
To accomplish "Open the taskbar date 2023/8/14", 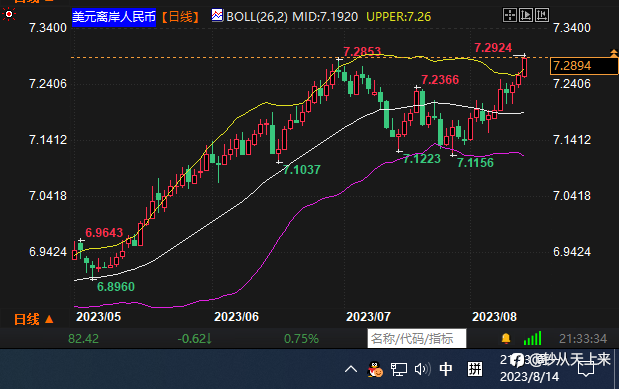I will click(529, 377).
